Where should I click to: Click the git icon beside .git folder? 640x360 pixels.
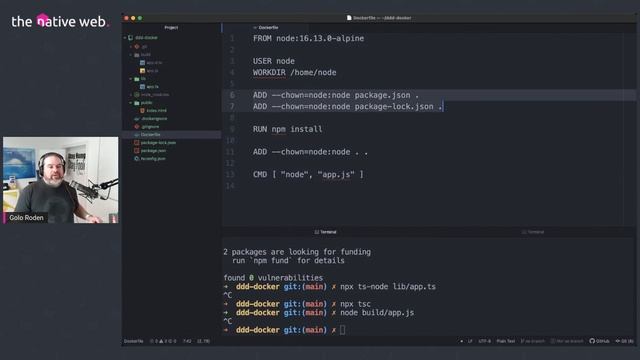137,47
